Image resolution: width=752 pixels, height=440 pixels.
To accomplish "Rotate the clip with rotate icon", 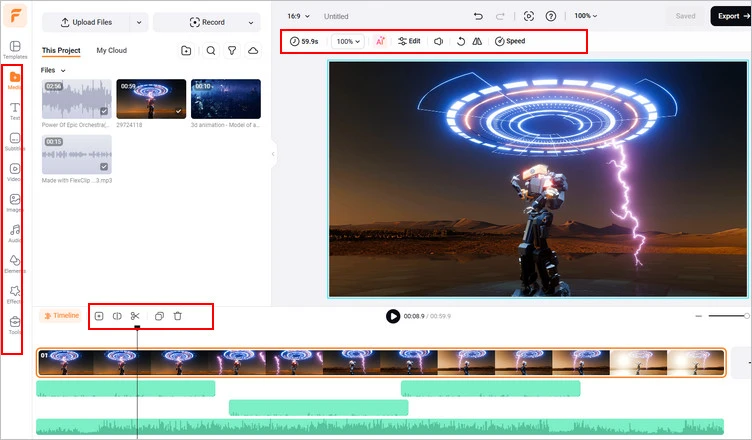I will tap(461, 41).
